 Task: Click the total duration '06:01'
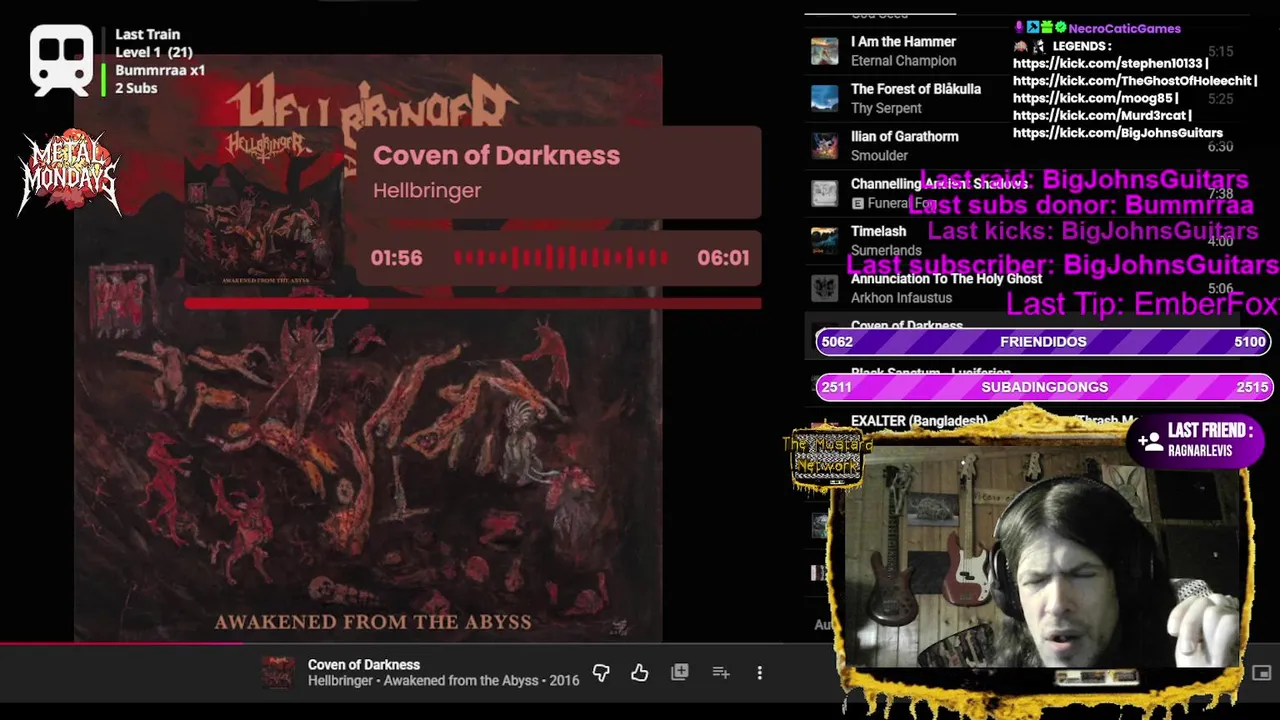[x=723, y=258]
